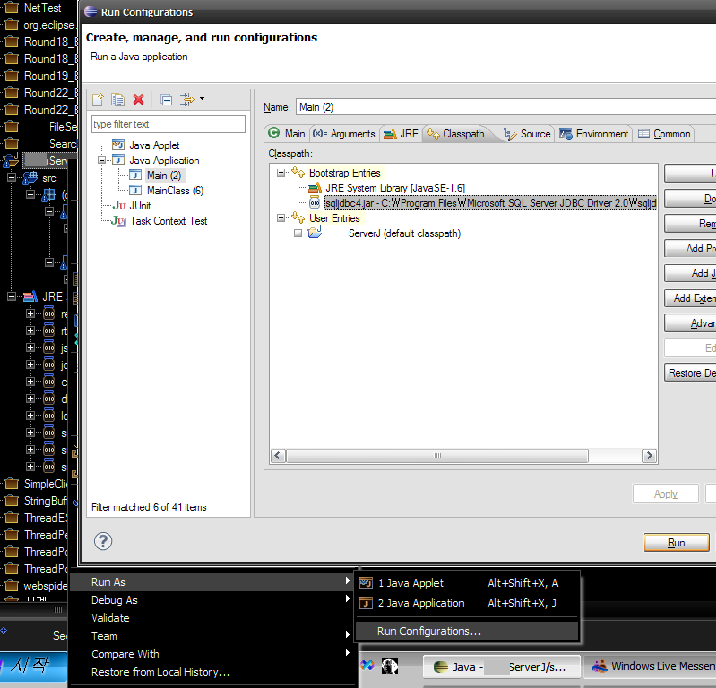Switch to the Common tab
Viewport: 716px width, 688px height.
pos(664,133)
